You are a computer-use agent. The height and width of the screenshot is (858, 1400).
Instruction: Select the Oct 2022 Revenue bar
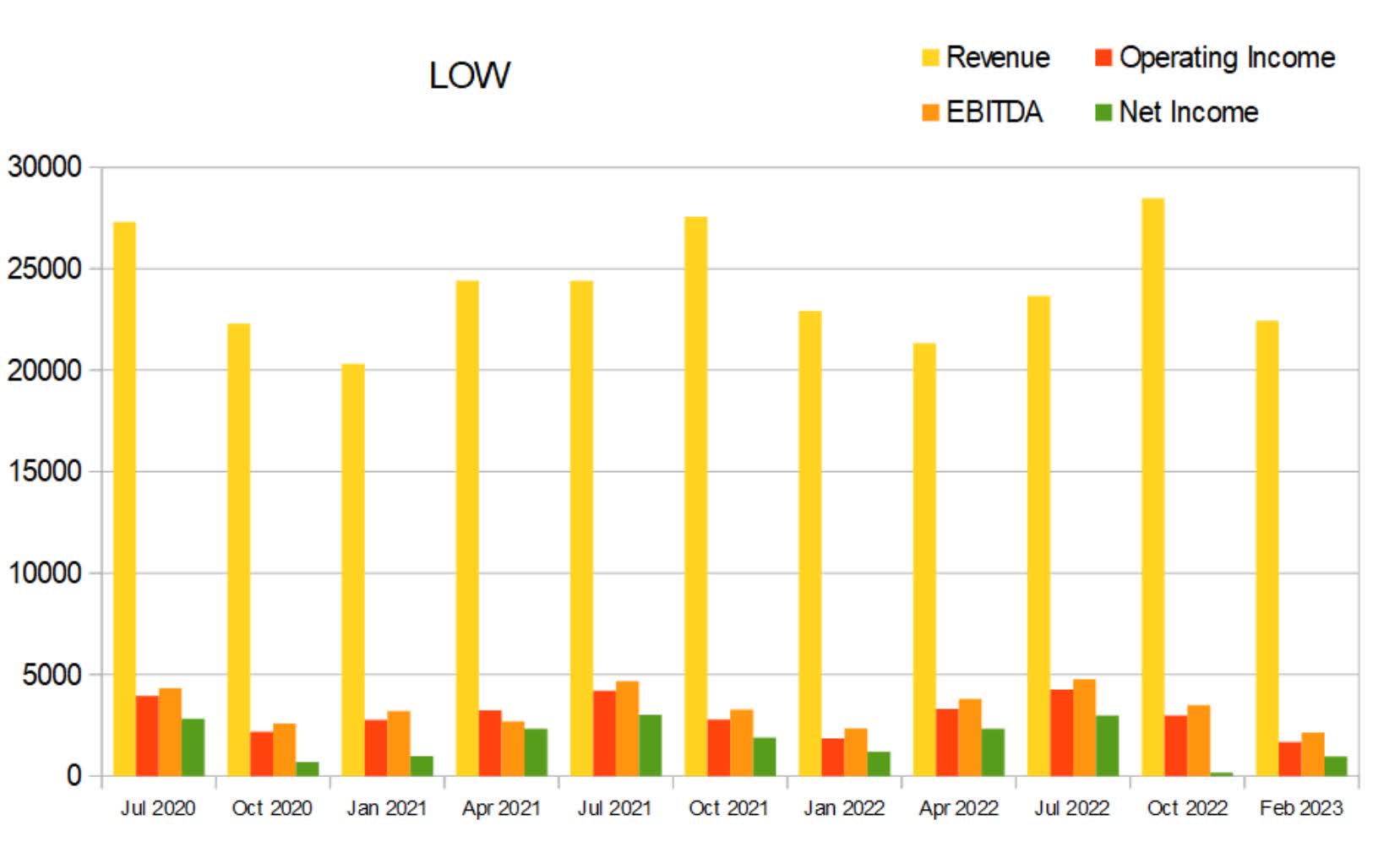point(1153,487)
